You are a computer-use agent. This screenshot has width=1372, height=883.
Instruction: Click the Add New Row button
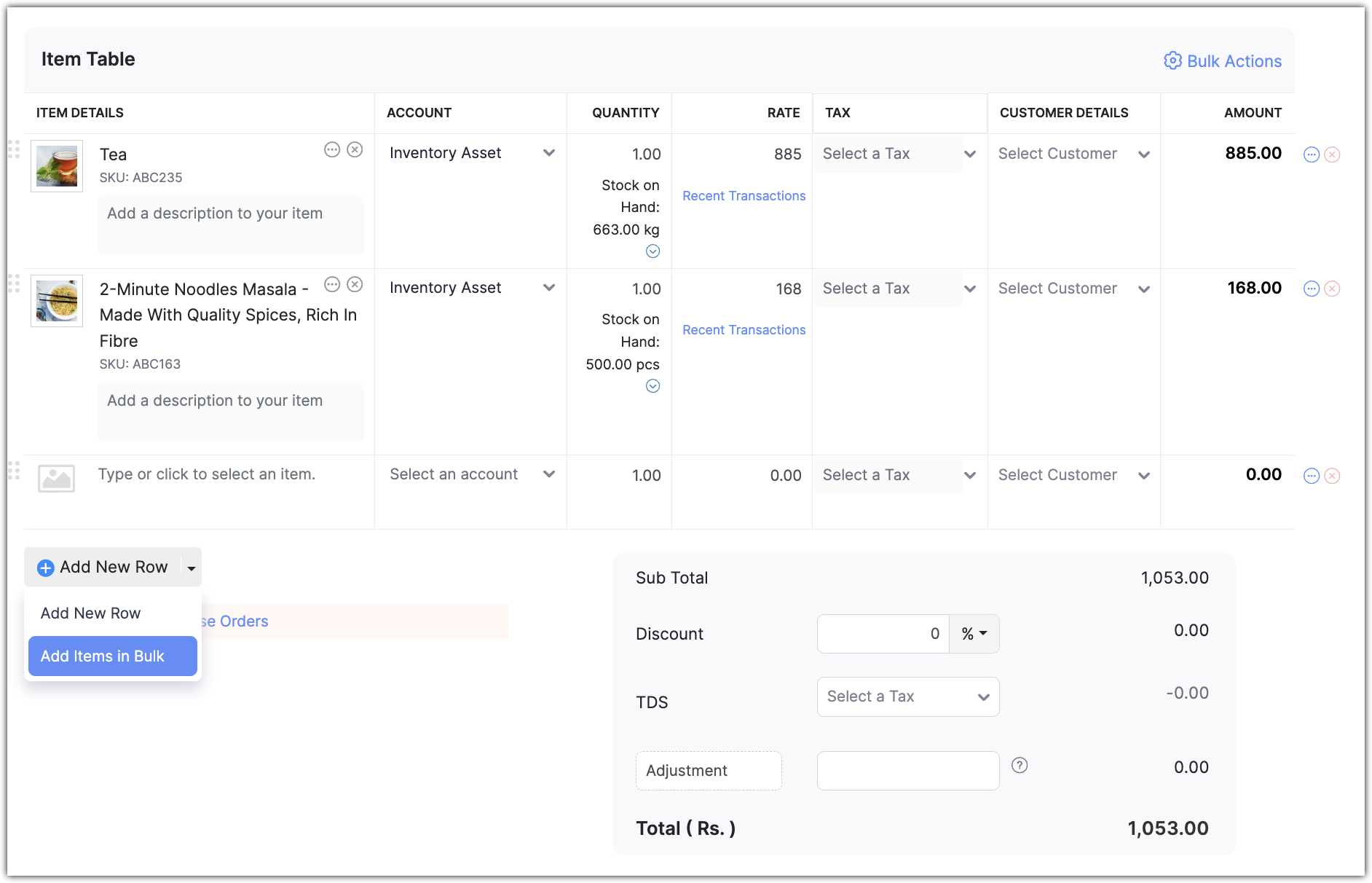click(x=103, y=567)
